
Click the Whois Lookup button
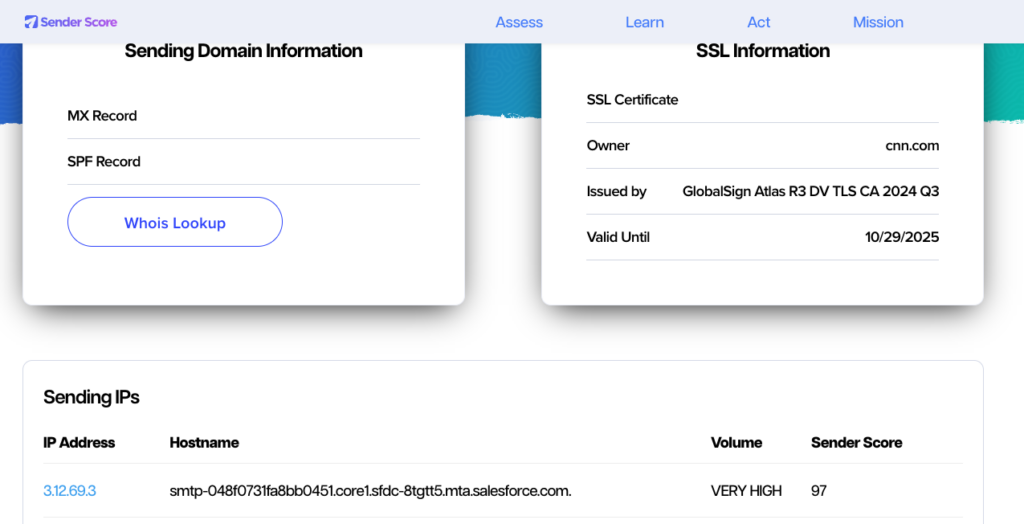[175, 222]
